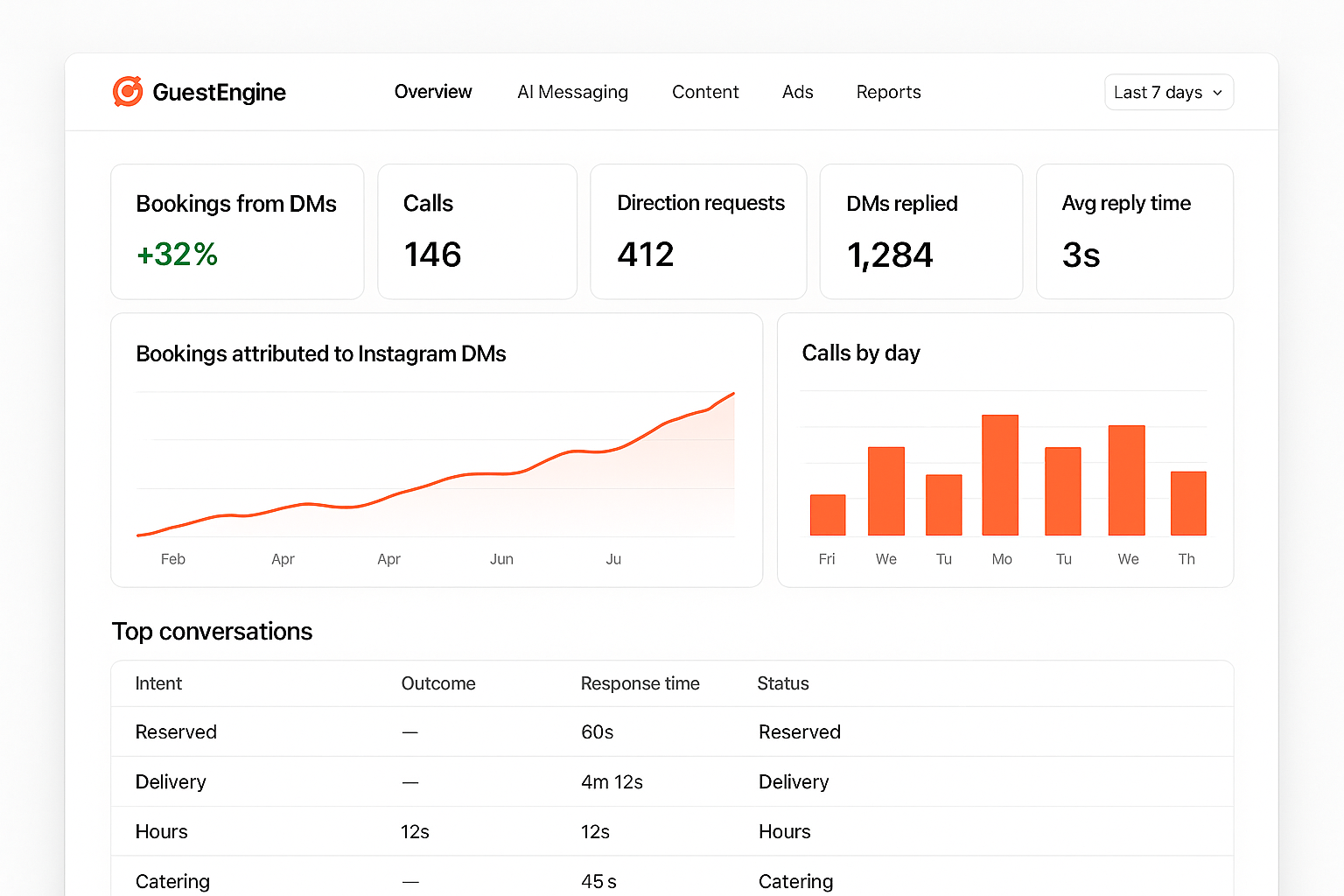Select the Ads tab in the navigation
The width and height of the screenshot is (1344, 896).
click(x=797, y=92)
